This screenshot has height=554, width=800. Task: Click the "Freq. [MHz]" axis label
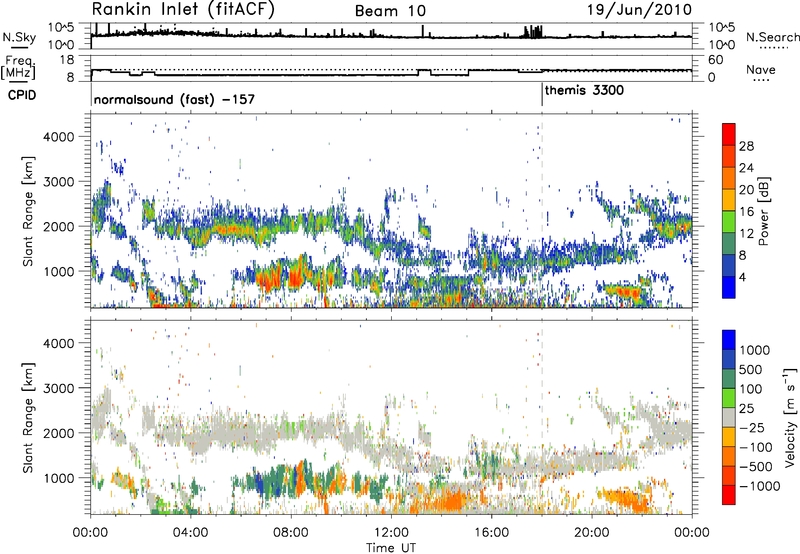tap(19, 68)
